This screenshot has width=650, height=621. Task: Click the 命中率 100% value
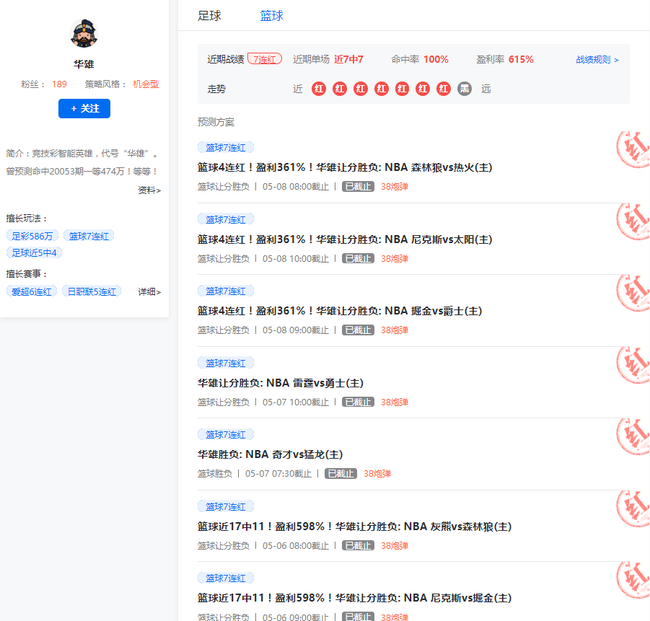pos(436,59)
